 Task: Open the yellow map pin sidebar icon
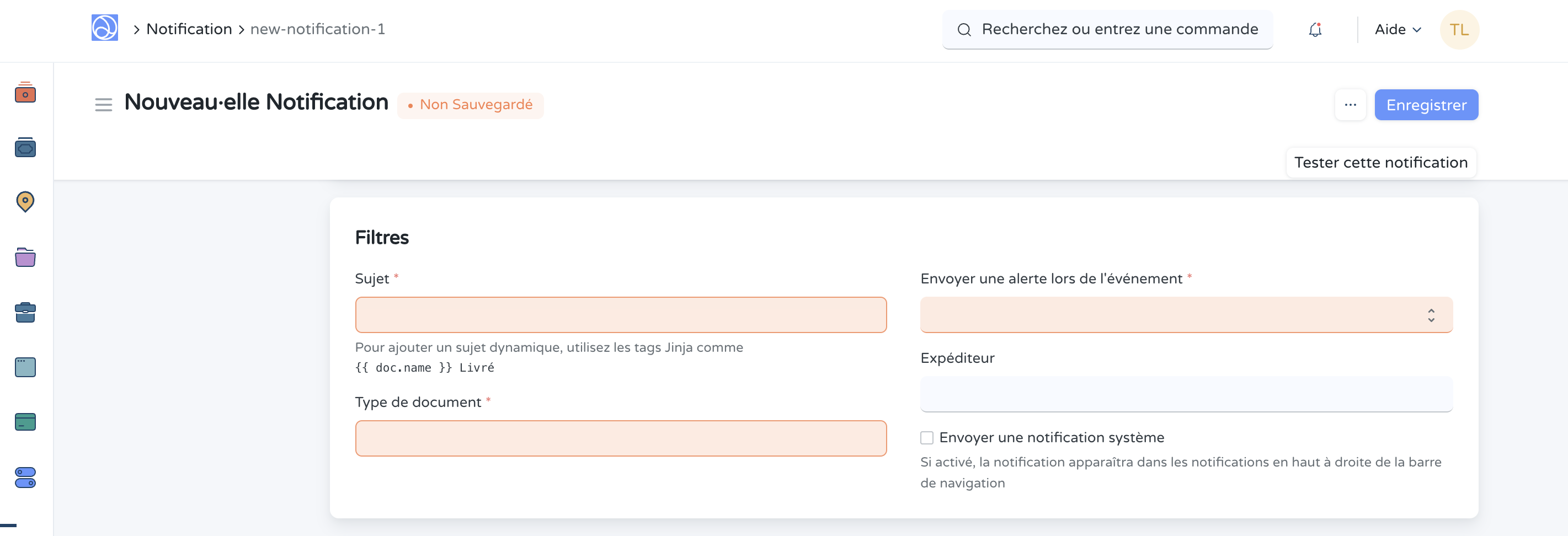25,202
